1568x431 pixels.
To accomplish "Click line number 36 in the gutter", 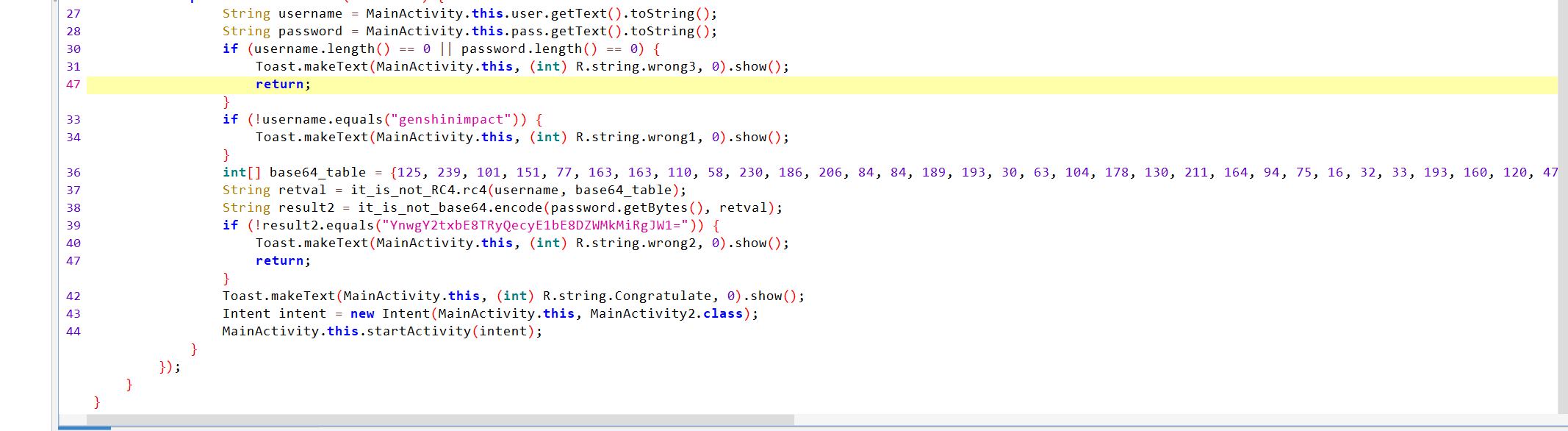I will pos(73,173).
